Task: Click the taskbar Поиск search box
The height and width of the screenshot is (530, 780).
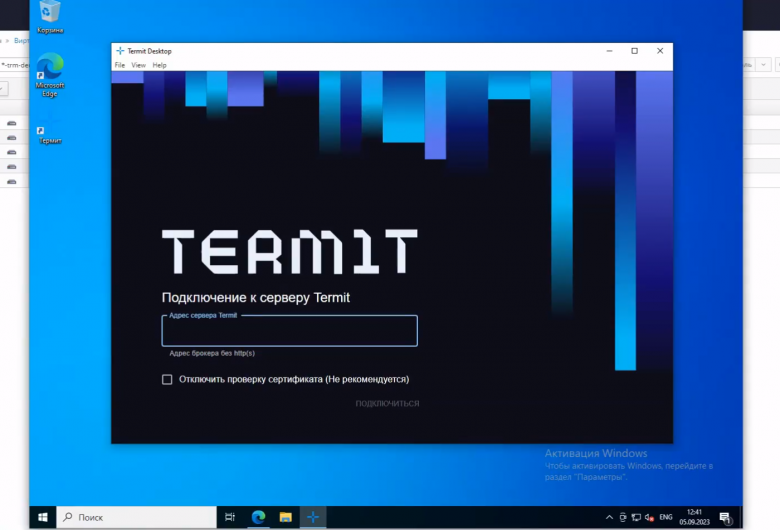Action: point(135,517)
